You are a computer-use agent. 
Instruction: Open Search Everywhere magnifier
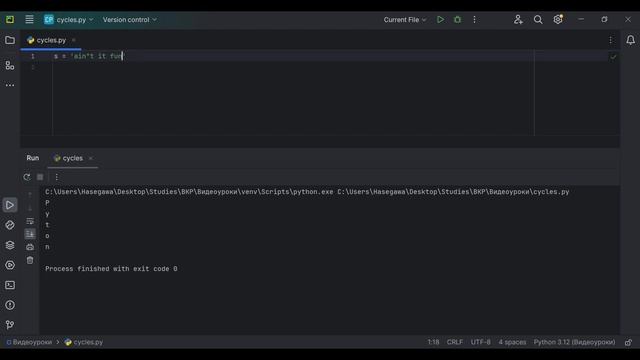tap(538, 20)
